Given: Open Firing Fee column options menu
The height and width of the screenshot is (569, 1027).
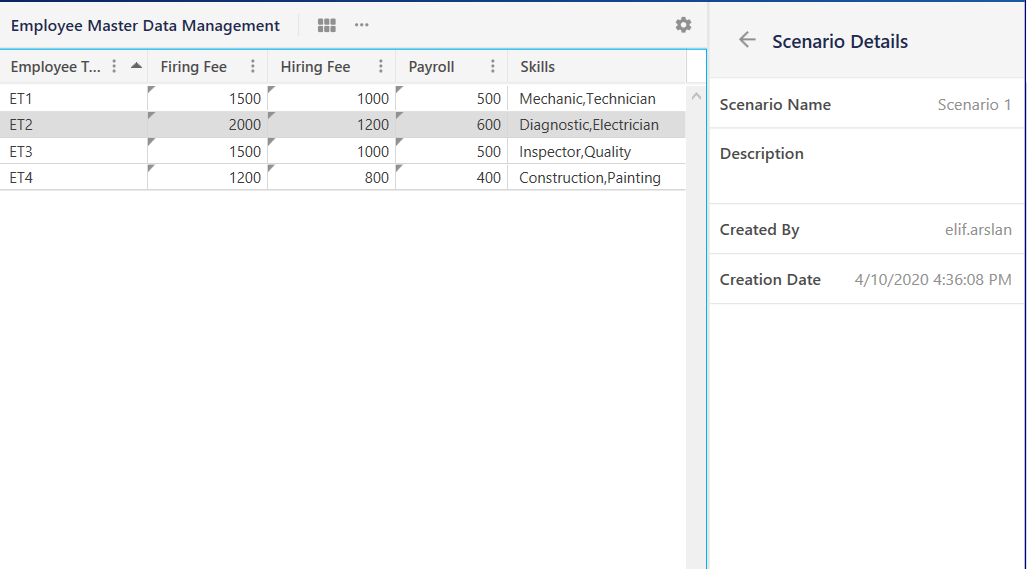Looking at the screenshot, I should [253, 66].
